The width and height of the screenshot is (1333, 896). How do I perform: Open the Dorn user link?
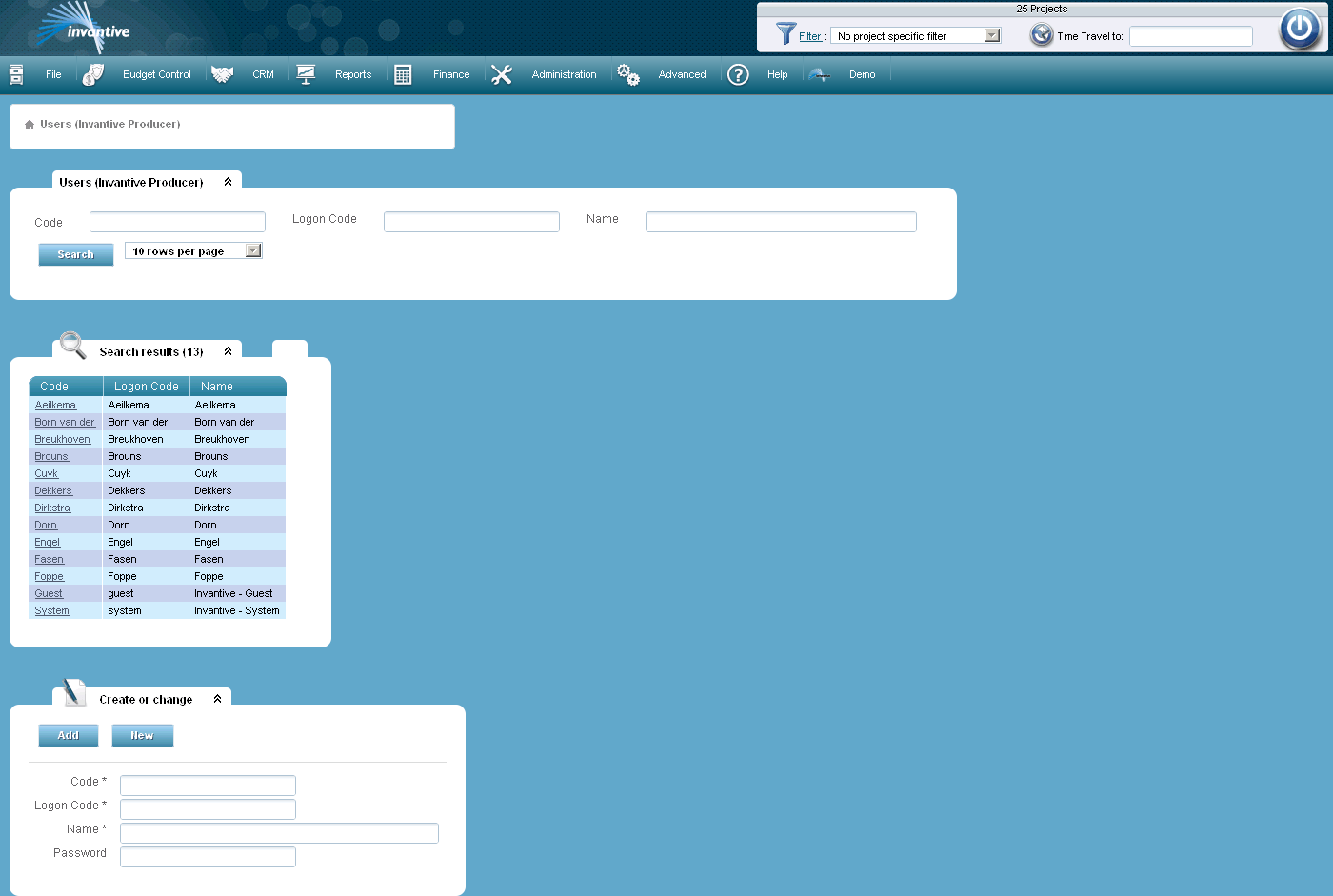[46, 525]
